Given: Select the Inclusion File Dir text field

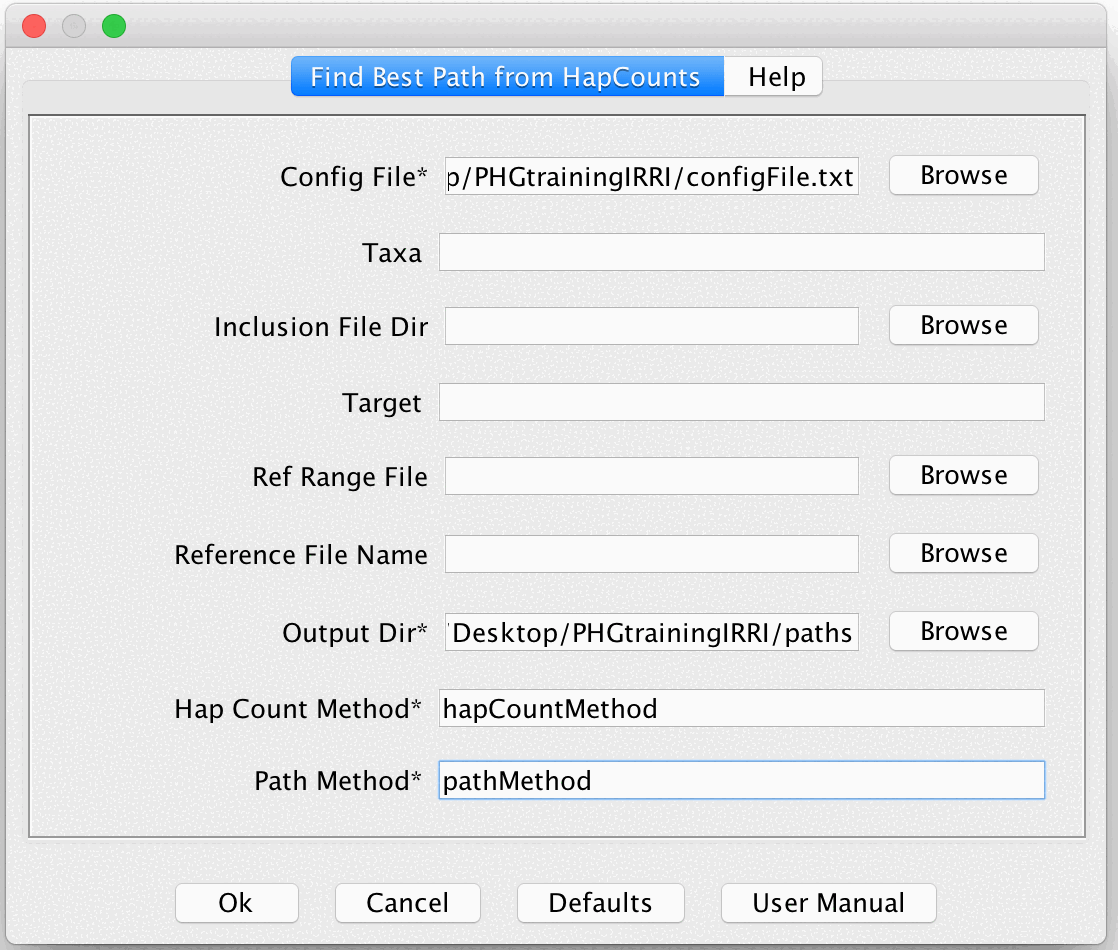Looking at the screenshot, I should tap(651, 326).
